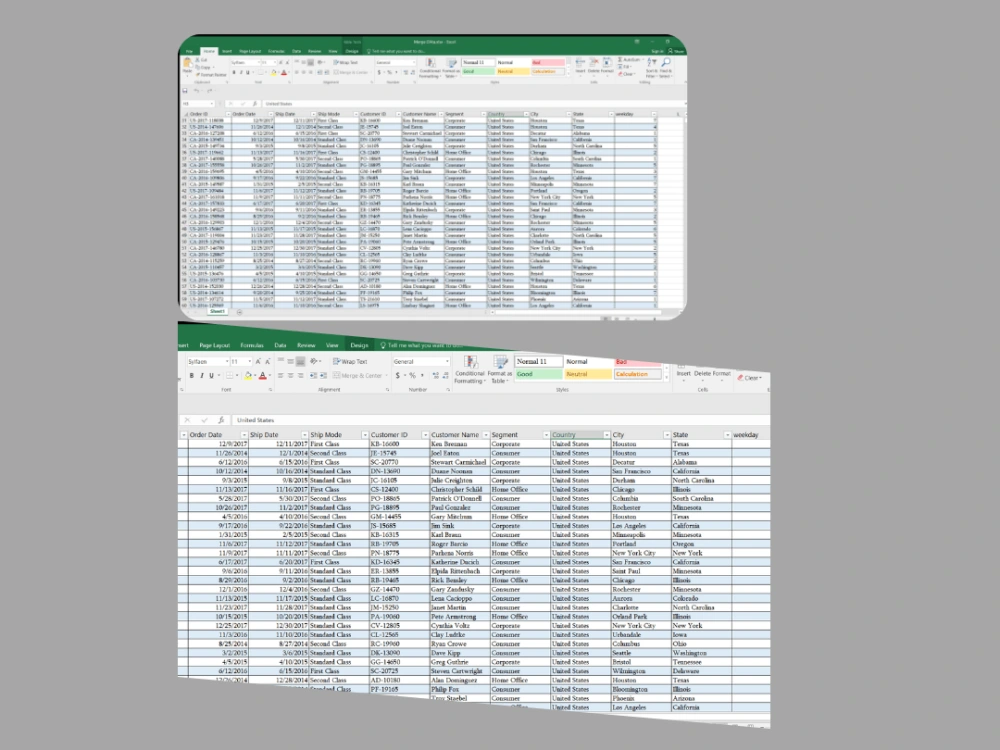Click Share in small top Excel window
The height and width of the screenshot is (750, 1000).
coord(676,51)
